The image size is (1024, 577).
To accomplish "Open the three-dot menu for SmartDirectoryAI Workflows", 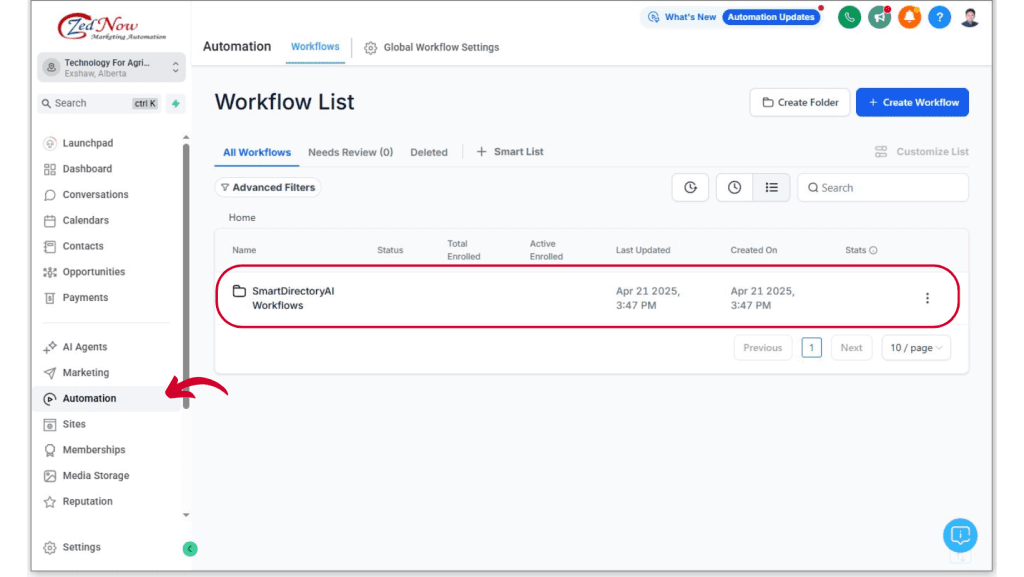I will (926, 297).
